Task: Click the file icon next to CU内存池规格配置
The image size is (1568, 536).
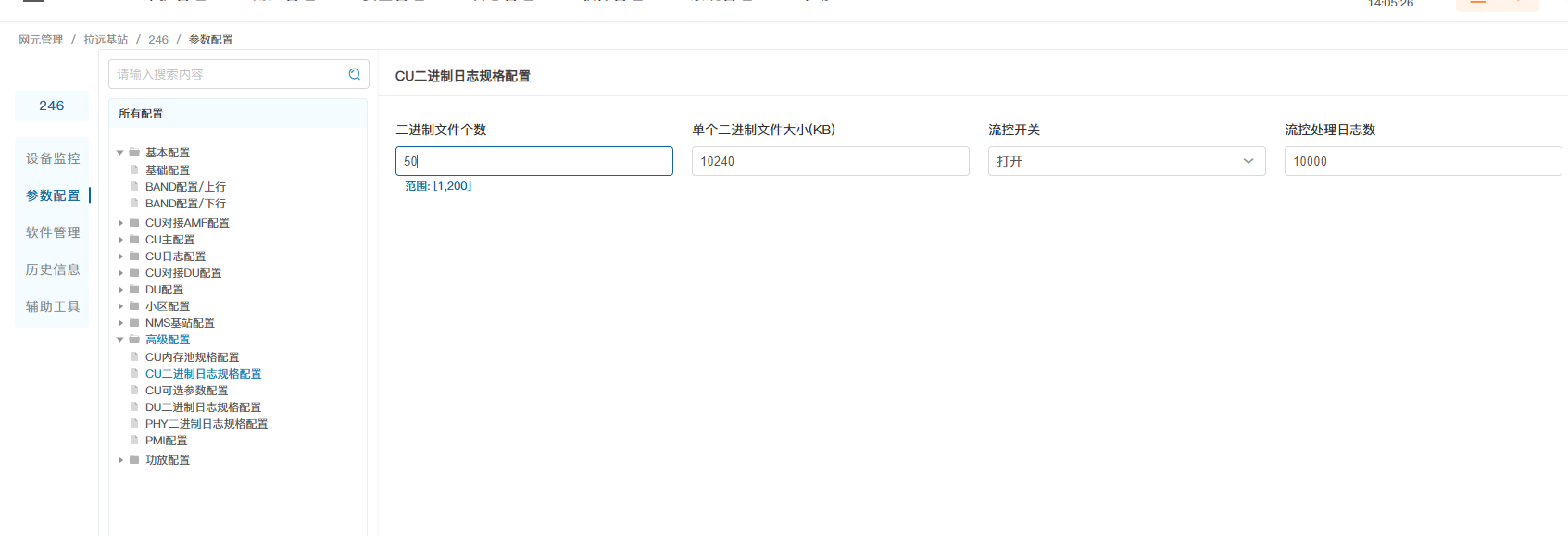Action: click(x=134, y=357)
